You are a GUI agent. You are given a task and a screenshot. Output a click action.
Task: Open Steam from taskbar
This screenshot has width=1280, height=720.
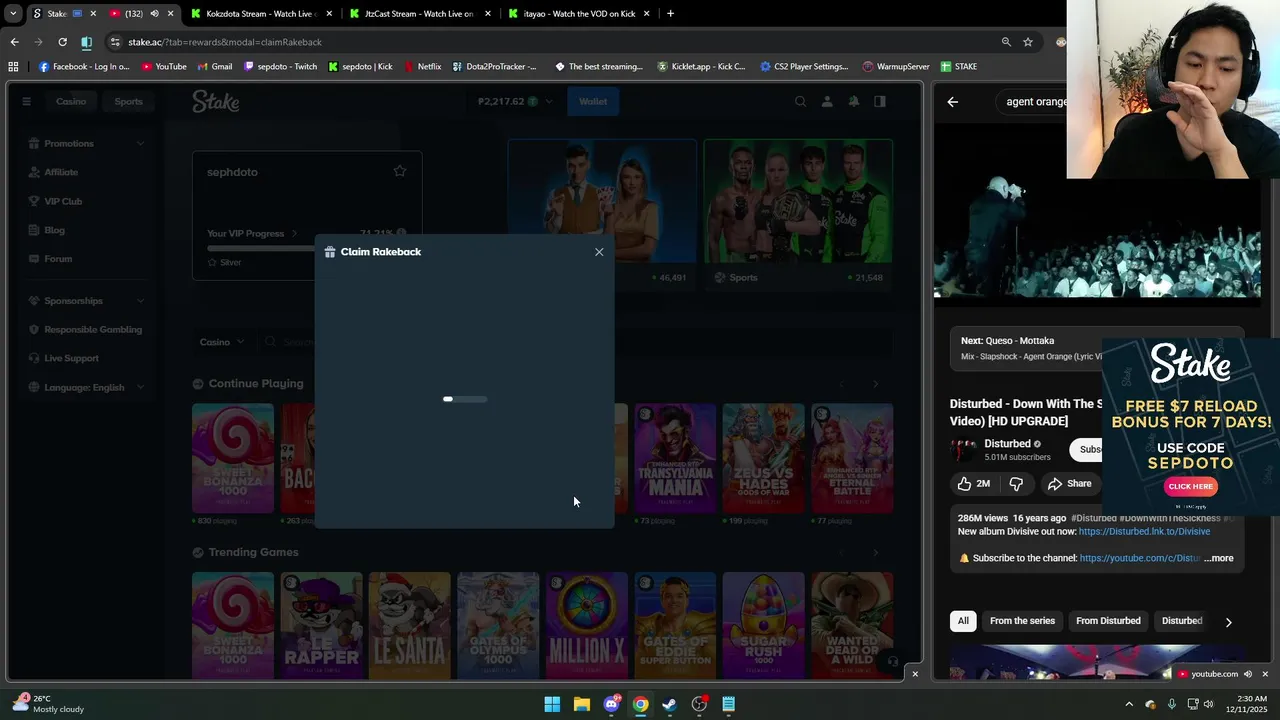[670, 704]
